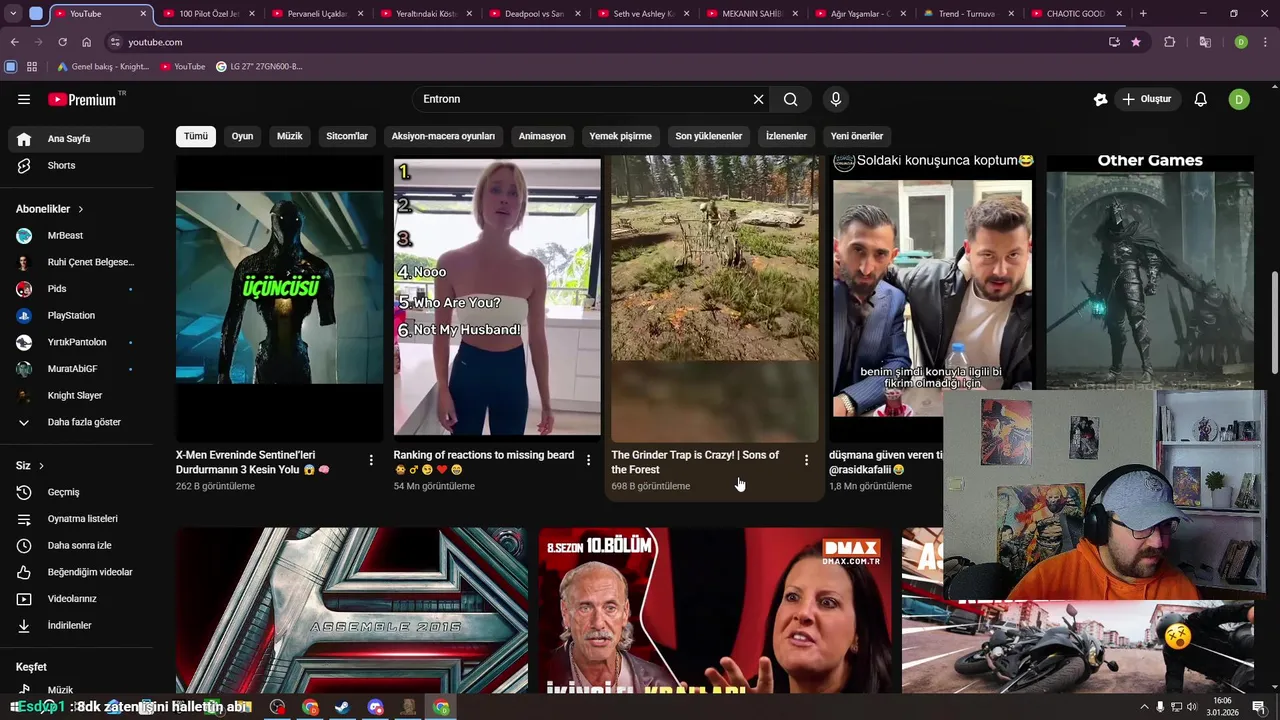Select the Oyun filter chip
Viewport: 1280px width, 720px height.
(x=243, y=136)
